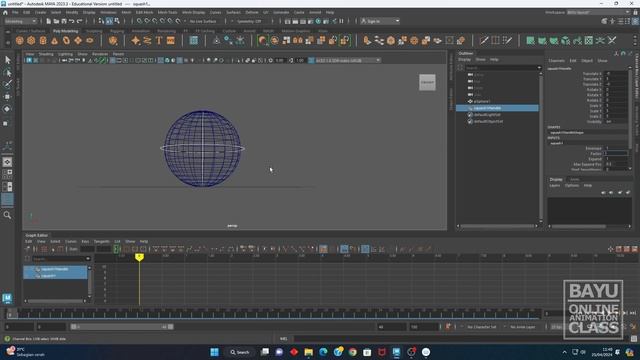Click the poly sphere shelf icon
640x360 pixels.
coord(19,40)
